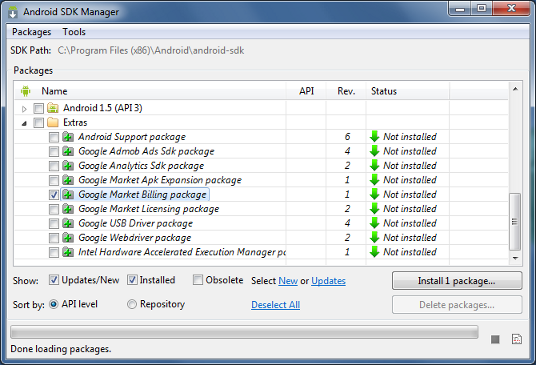
Task: Click the Extras folder icon
Action: [x=53, y=122]
